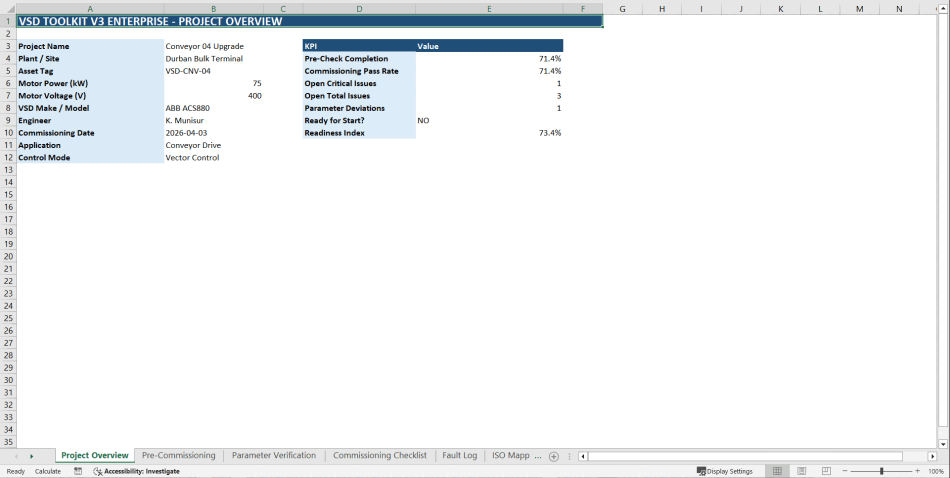Switch to Normal view layout
This screenshot has height=478, width=950.
[x=777, y=471]
